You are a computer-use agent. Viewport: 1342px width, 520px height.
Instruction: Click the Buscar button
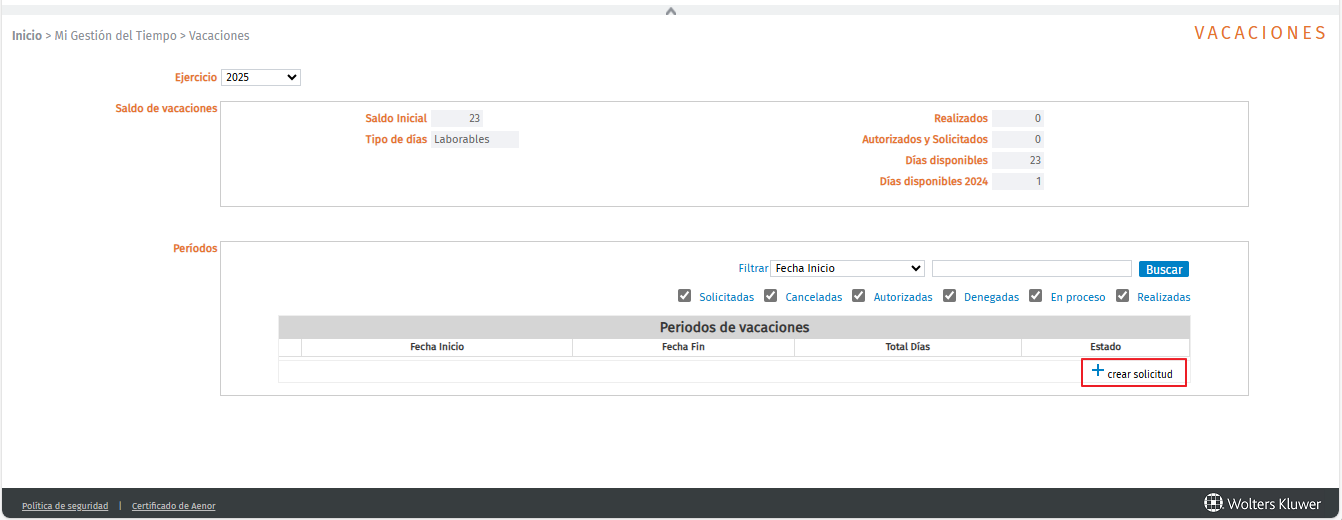(x=1164, y=269)
